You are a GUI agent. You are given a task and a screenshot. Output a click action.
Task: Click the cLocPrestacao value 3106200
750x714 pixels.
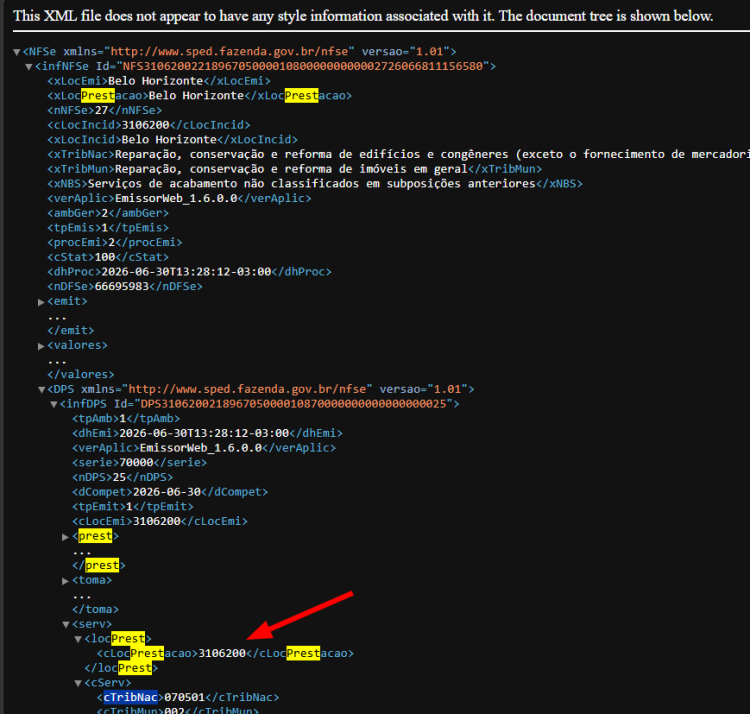point(222,653)
